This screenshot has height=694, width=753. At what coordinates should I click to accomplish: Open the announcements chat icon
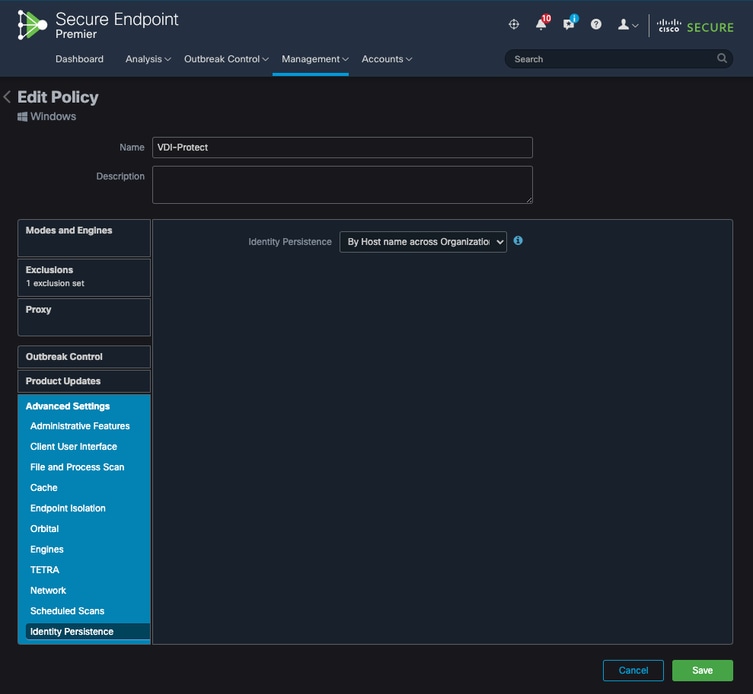click(x=570, y=23)
